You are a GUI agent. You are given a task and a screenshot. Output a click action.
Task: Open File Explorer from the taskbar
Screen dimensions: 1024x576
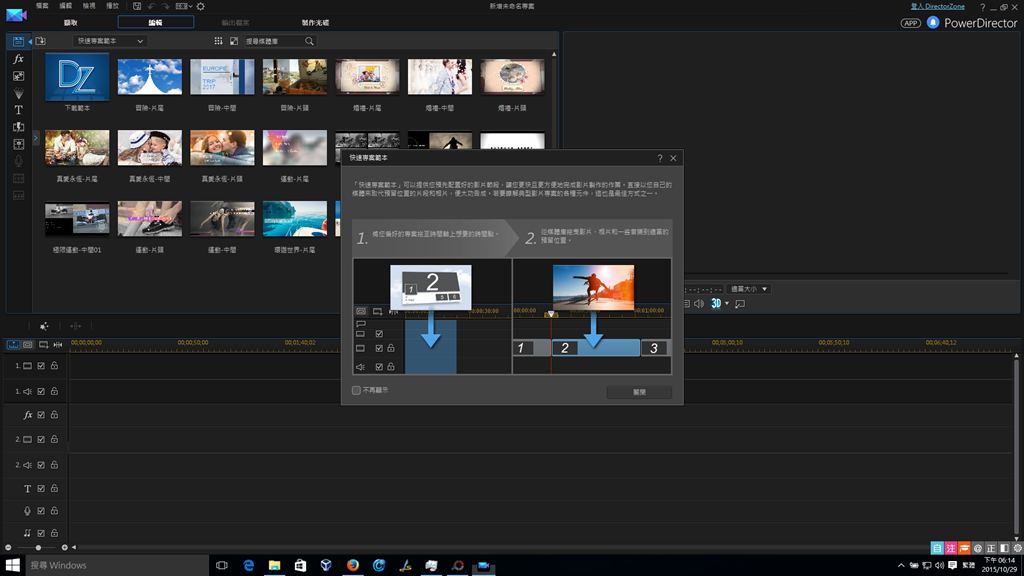pos(274,565)
